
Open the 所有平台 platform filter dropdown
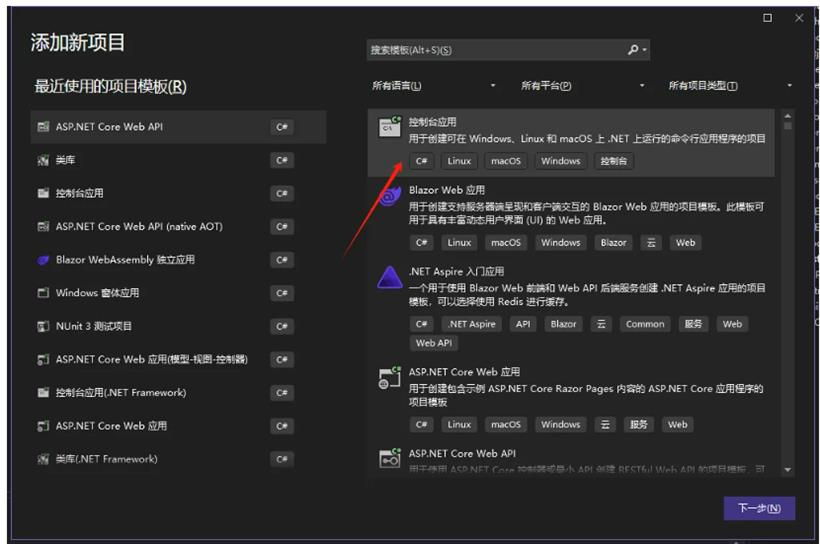point(583,85)
